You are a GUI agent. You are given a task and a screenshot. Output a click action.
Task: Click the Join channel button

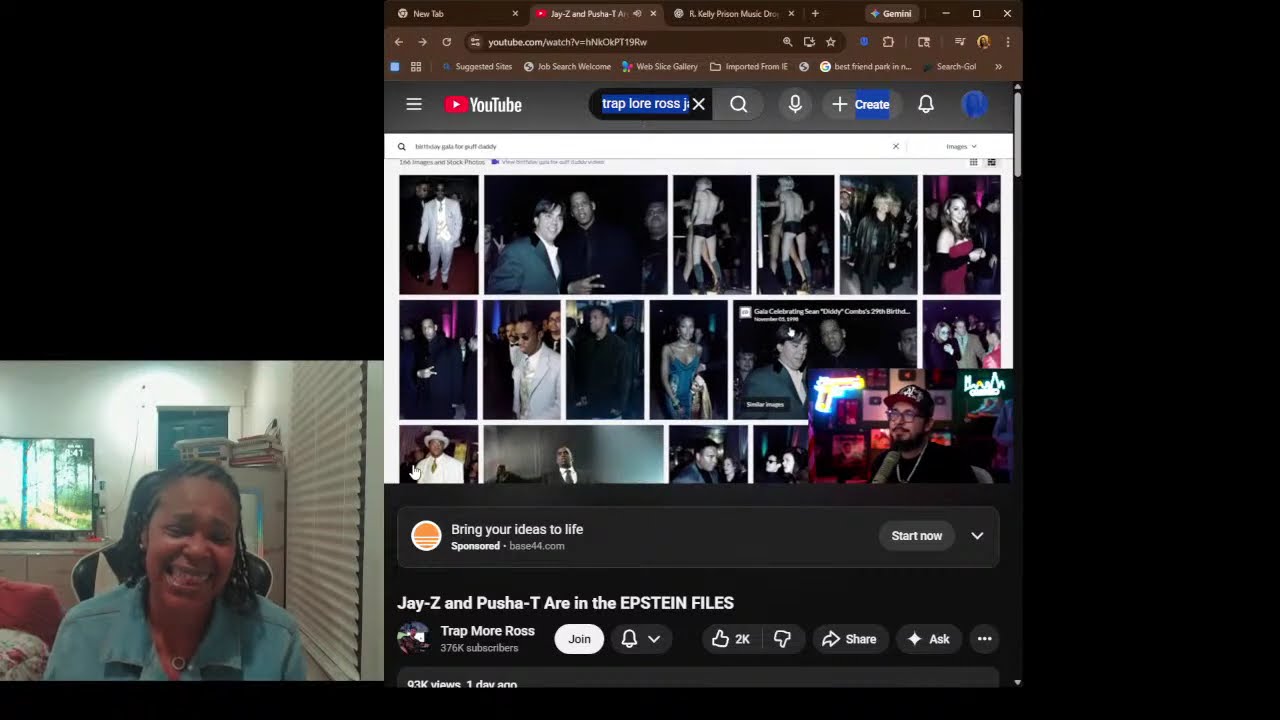[579, 639]
